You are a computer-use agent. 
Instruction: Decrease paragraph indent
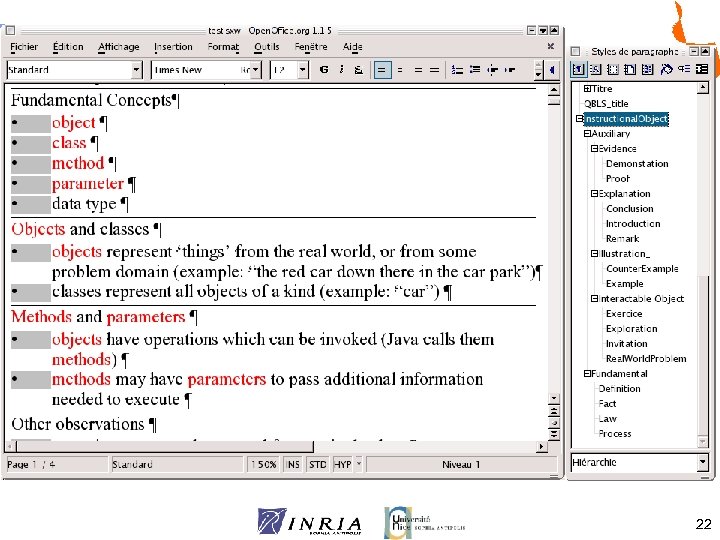click(492, 70)
